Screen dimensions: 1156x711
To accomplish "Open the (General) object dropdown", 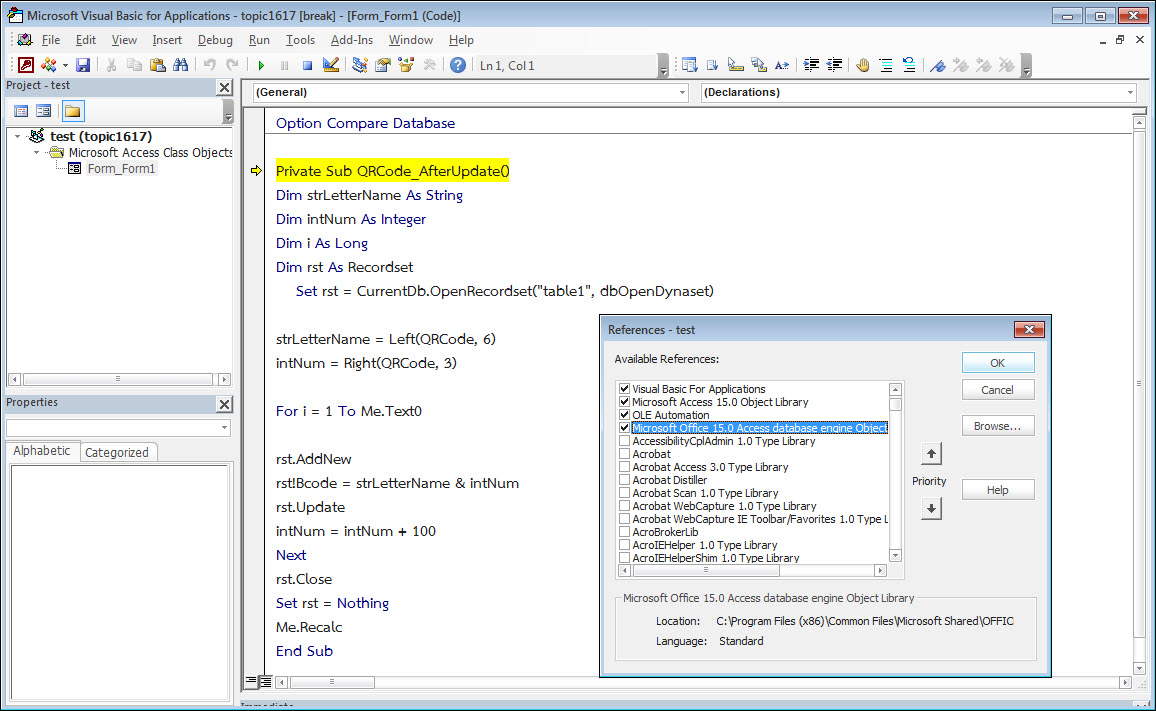I will click(x=683, y=92).
